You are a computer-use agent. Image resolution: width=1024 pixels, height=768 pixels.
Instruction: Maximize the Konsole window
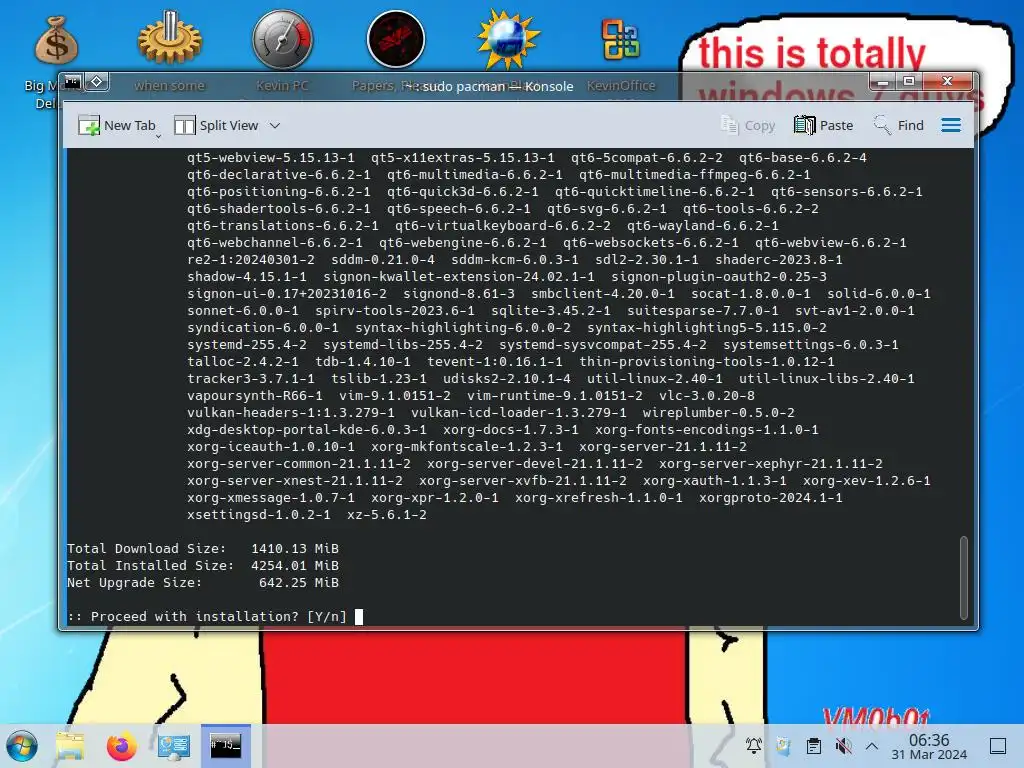[908, 82]
